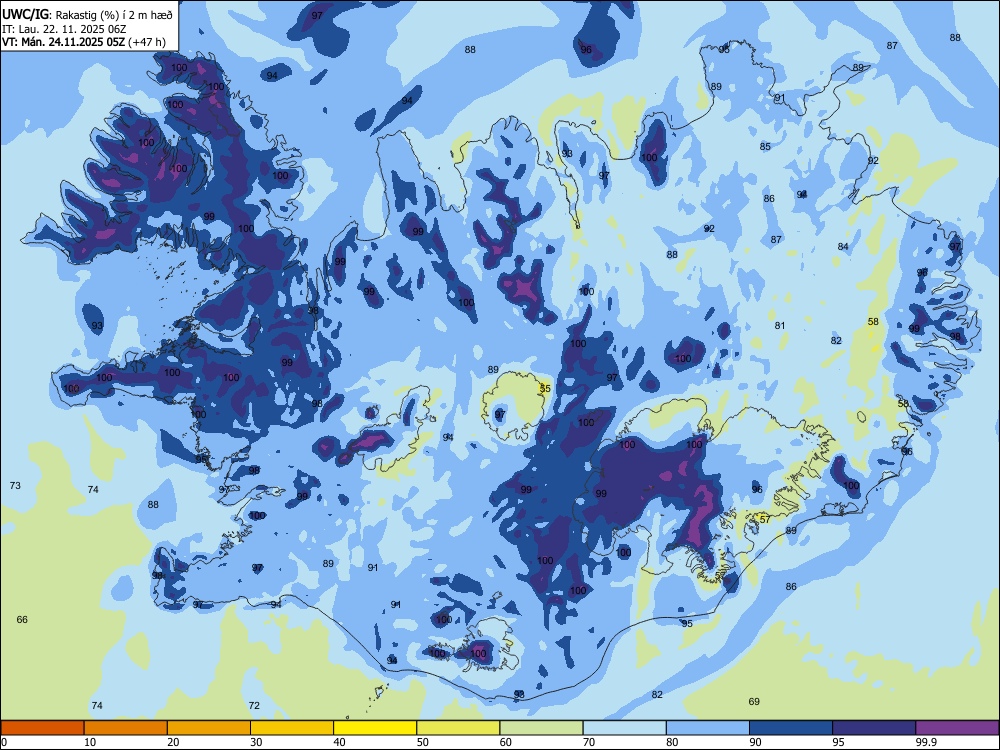This screenshot has width=1000, height=750.
Task: Pick the 95–99.9 navy legend swatch
Action: pyautogui.click(x=874, y=728)
